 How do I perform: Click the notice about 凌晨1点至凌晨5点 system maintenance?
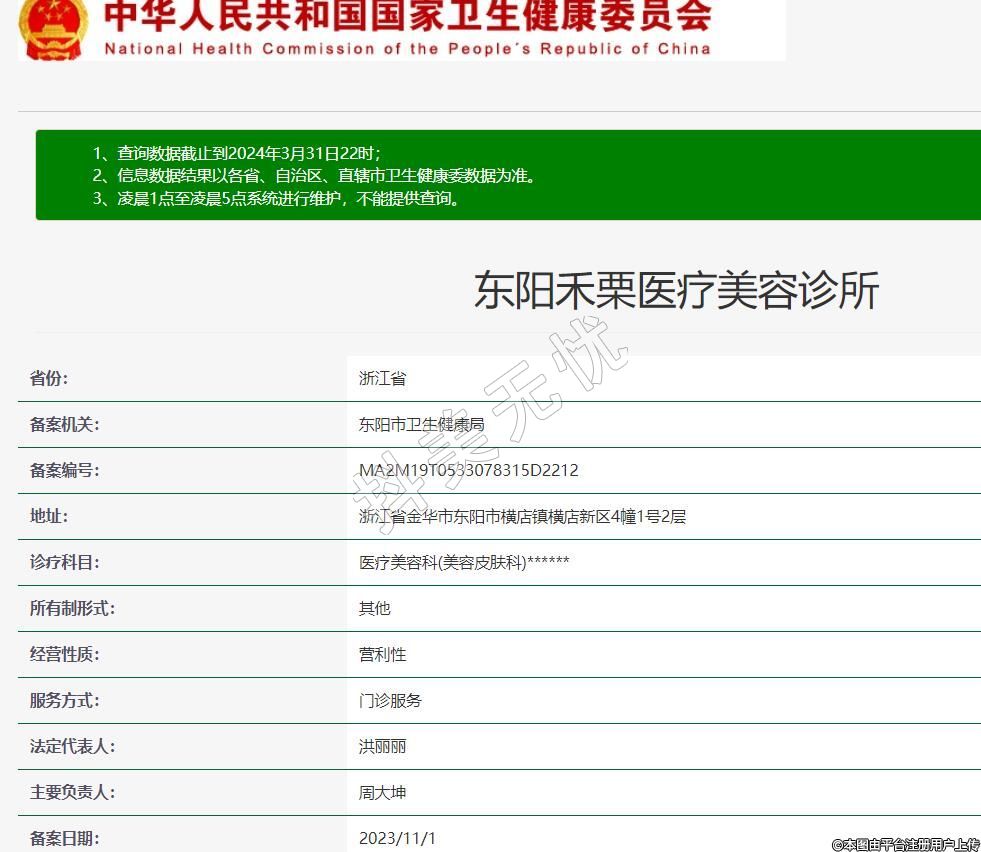pyautogui.click(x=277, y=198)
